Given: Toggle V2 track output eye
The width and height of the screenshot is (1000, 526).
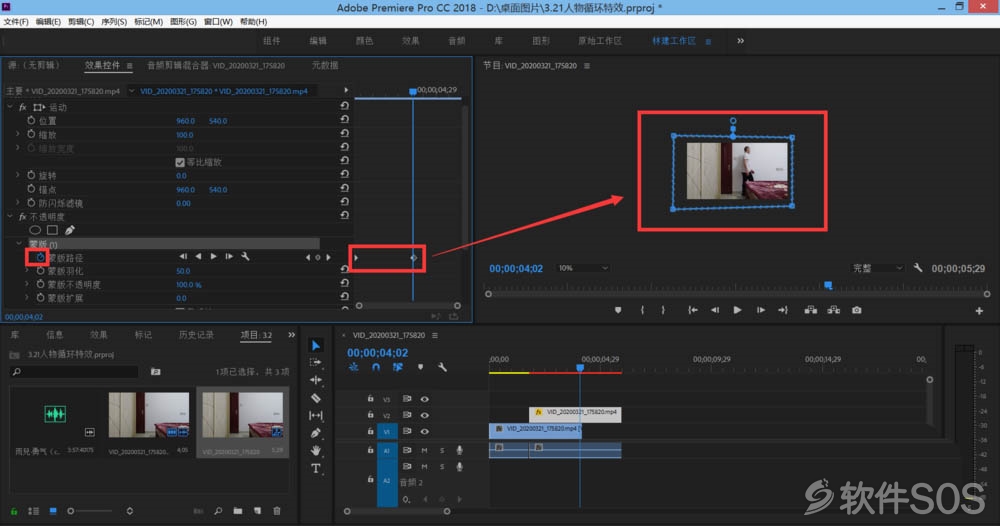Looking at the screenshot, I should (425, 415).
